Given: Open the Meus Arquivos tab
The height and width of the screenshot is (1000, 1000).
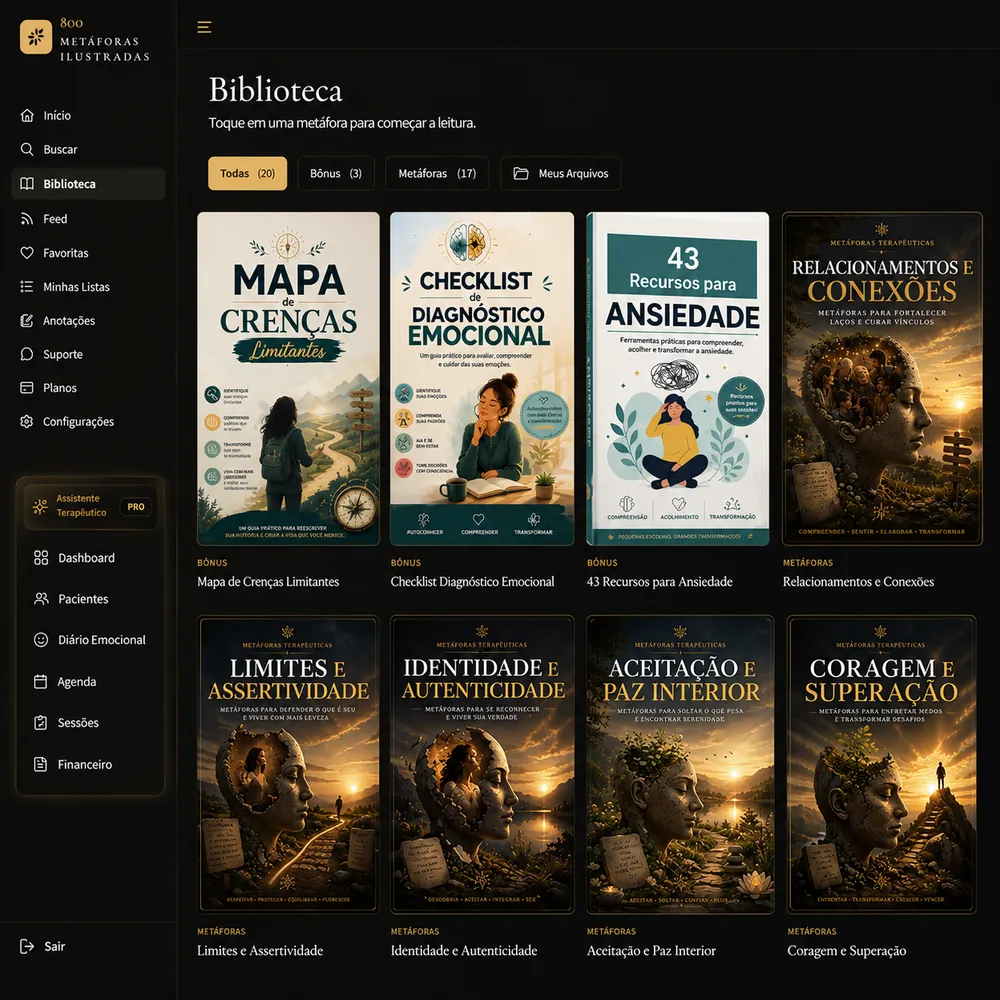Looking at the screenshot, I should 561,173.
